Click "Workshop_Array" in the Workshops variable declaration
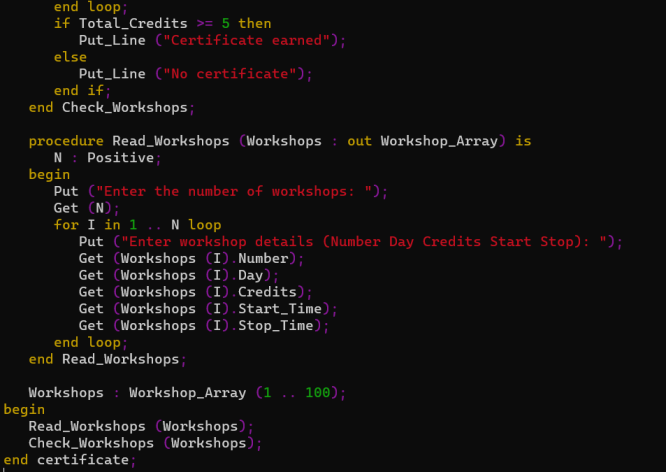 pos(187,393)
